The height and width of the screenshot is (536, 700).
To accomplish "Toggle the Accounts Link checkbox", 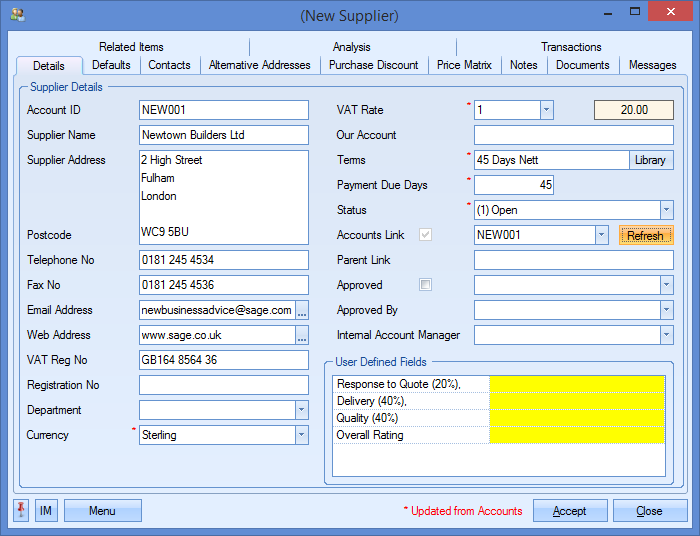I will tap(426, 235).
